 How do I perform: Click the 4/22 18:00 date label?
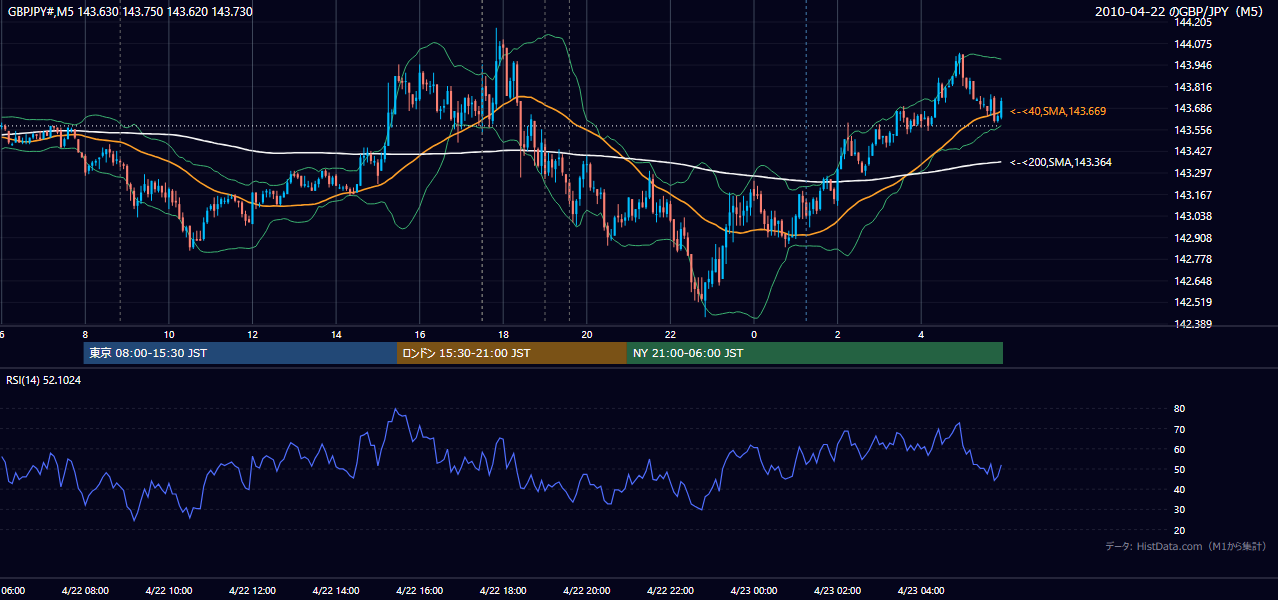[x=503, y=591]
